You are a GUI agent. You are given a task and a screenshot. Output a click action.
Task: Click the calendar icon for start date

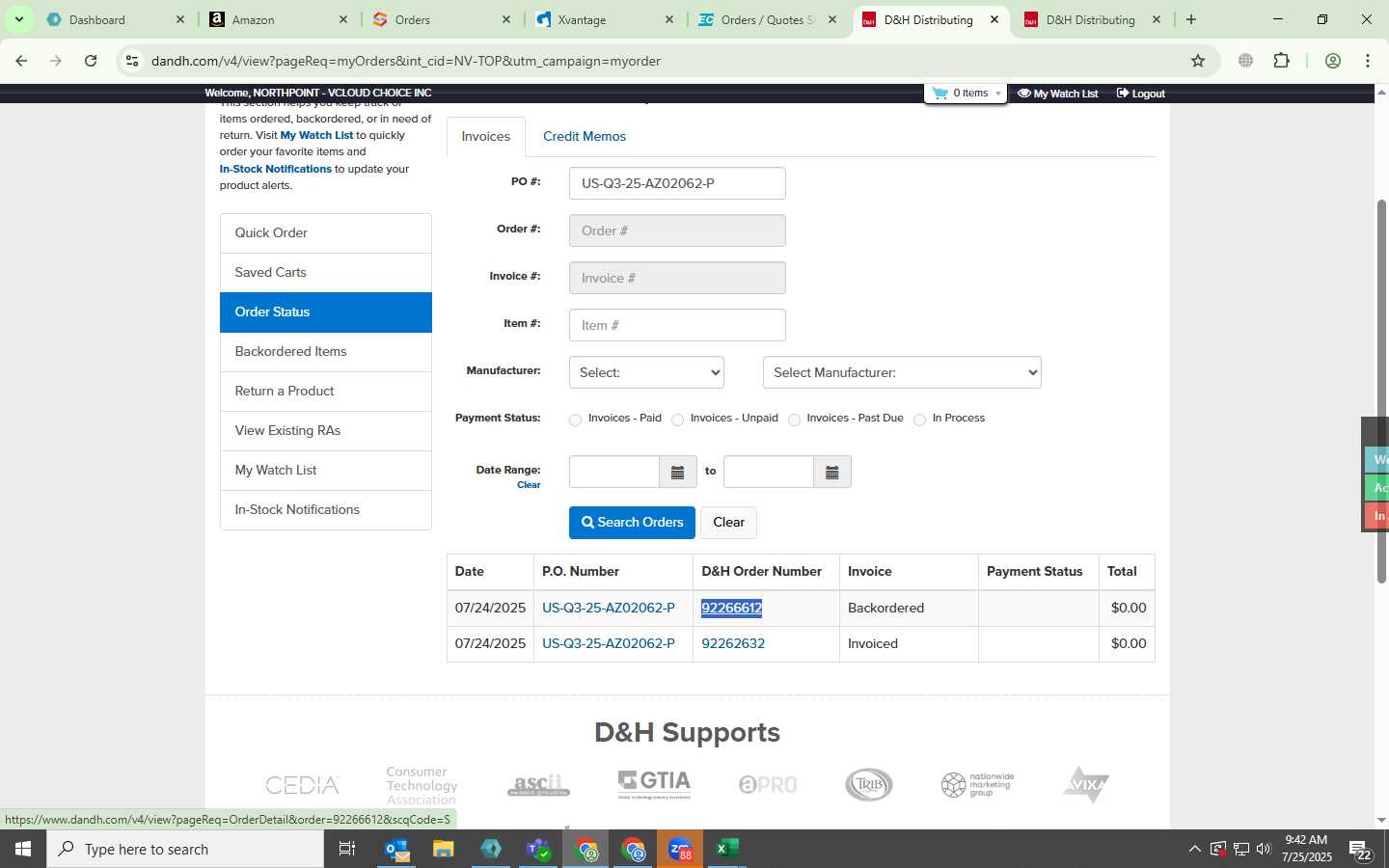tap(677, 473)
